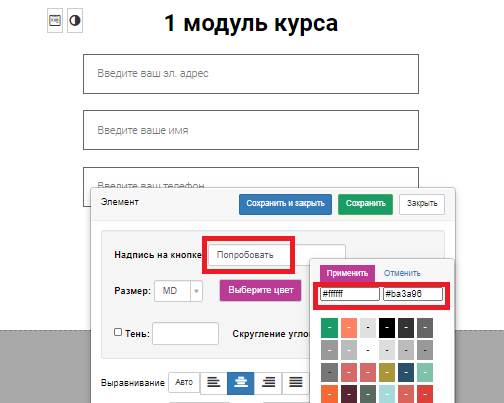Pick the green color swatch

tap(329, 328)
